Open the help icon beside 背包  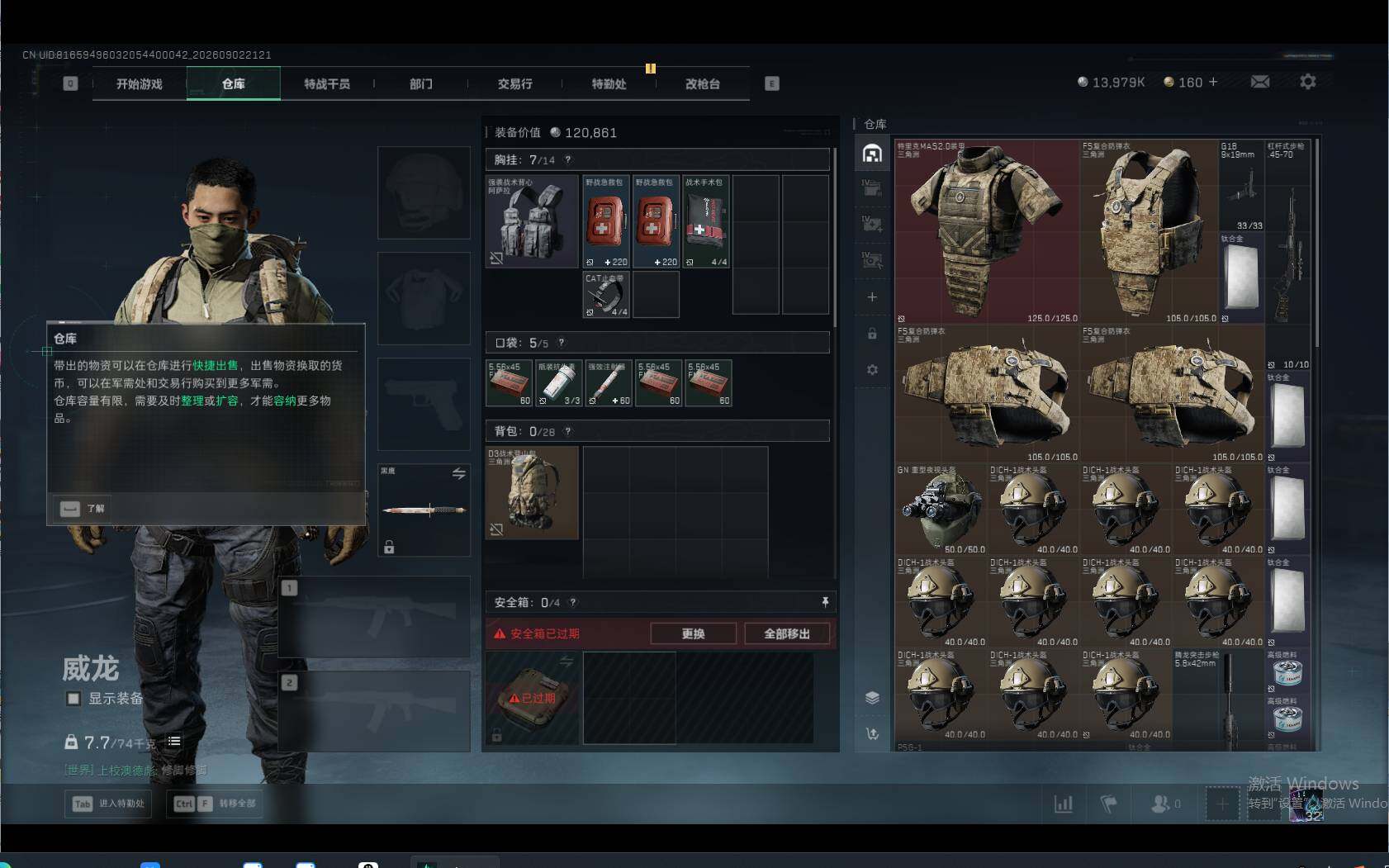567,431
